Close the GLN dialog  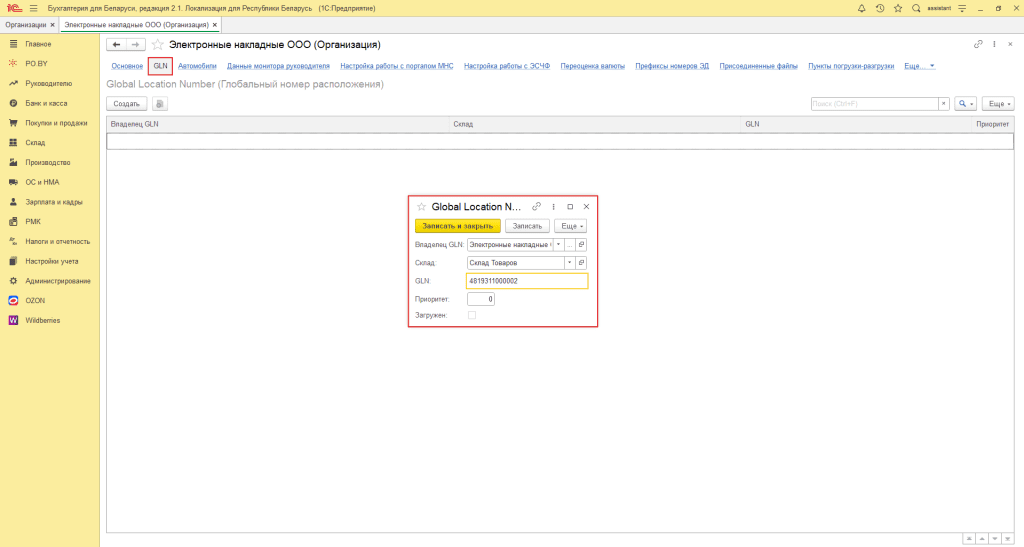pyautogui.click(x=586, y=206)
